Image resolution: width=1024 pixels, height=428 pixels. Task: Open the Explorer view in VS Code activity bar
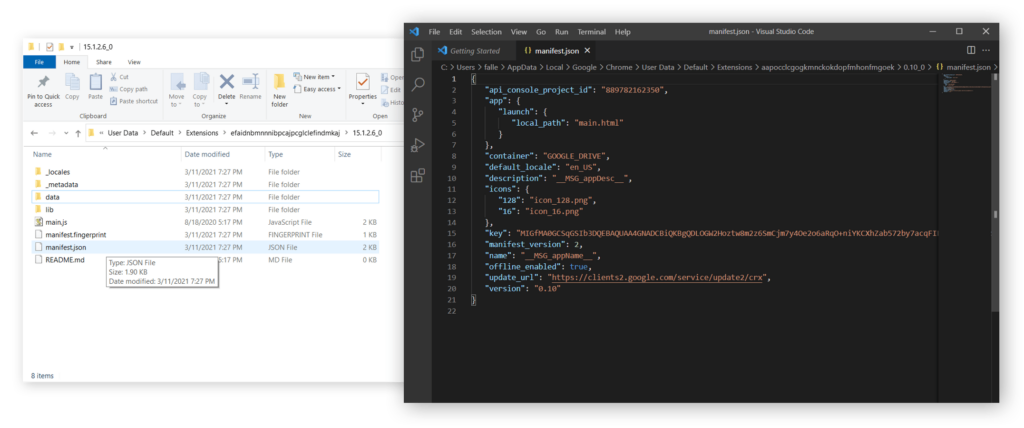click(x=418, y=55)
